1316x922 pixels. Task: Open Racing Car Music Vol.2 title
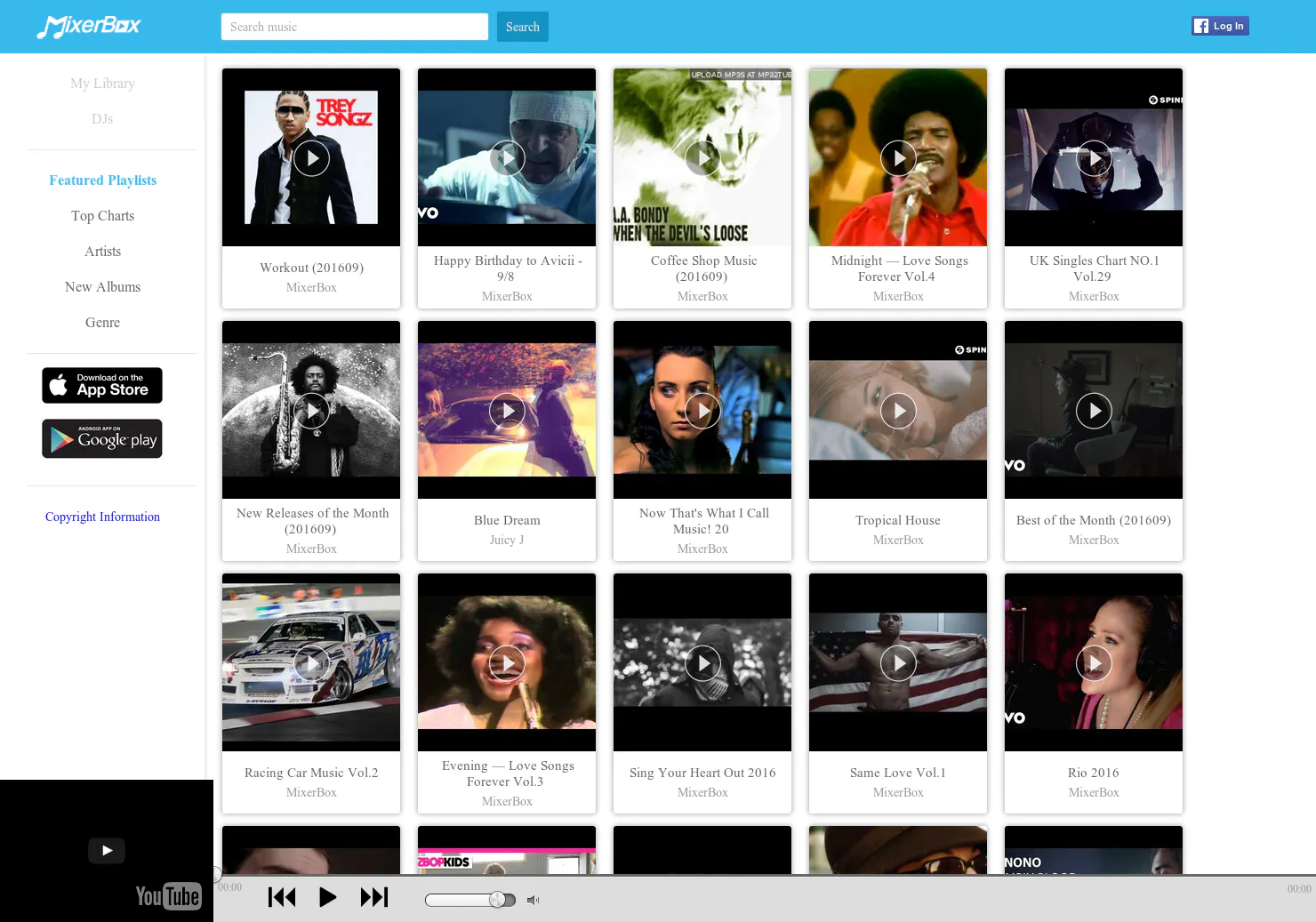click(x=311, y=773)
